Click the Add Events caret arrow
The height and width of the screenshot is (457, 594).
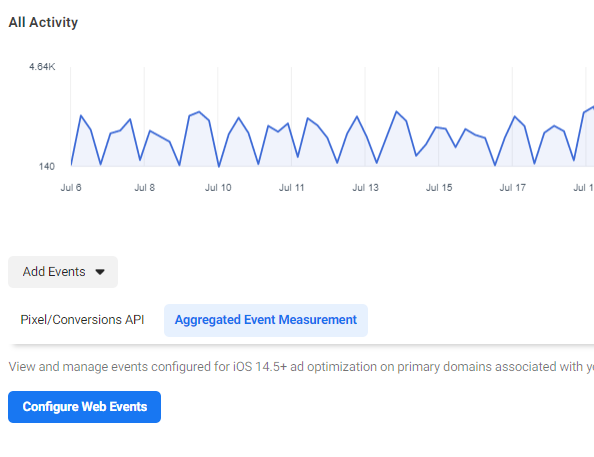[100, 272]
